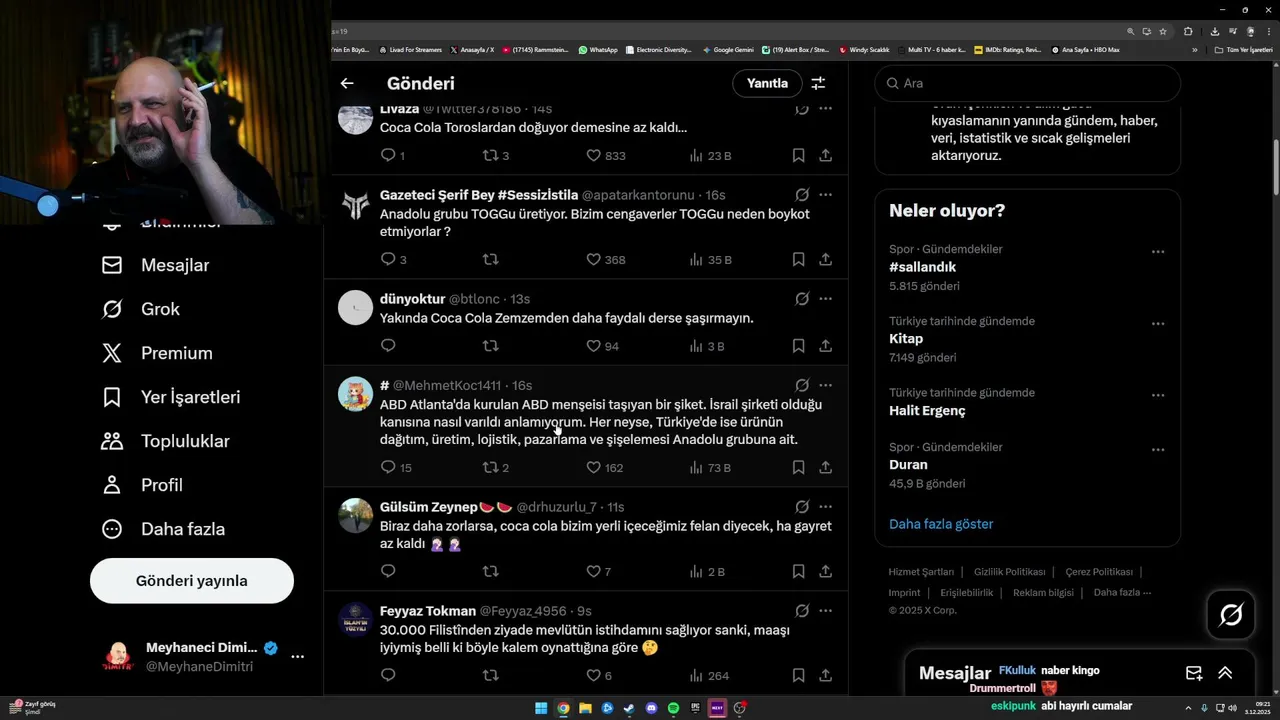Viewport: 1280px width, 720px height.
Task: Click the Yanıtla button
Action: pyautogui.click(x=767, y=83)
